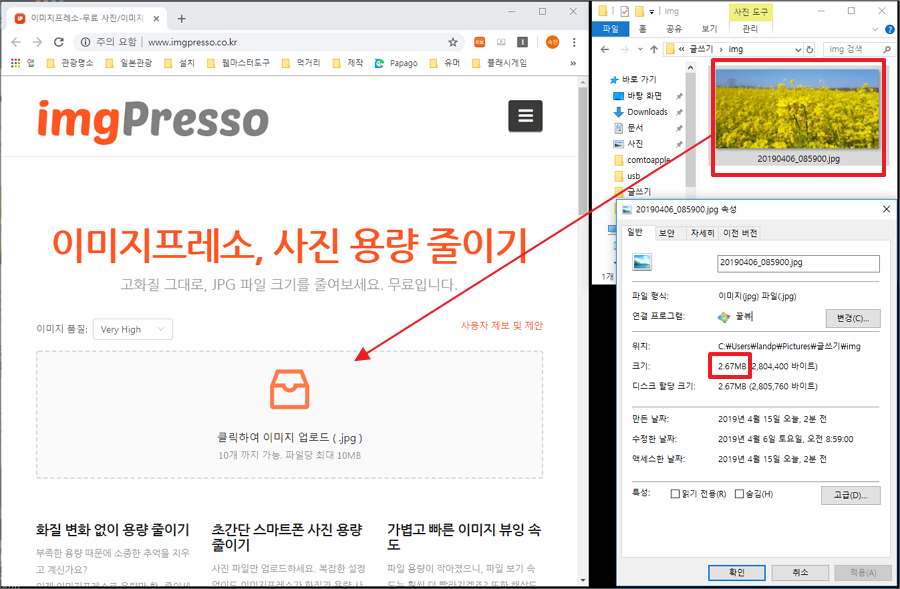Open the 보기 ribbon tab

pyautogui.click(x=709, y=29)
